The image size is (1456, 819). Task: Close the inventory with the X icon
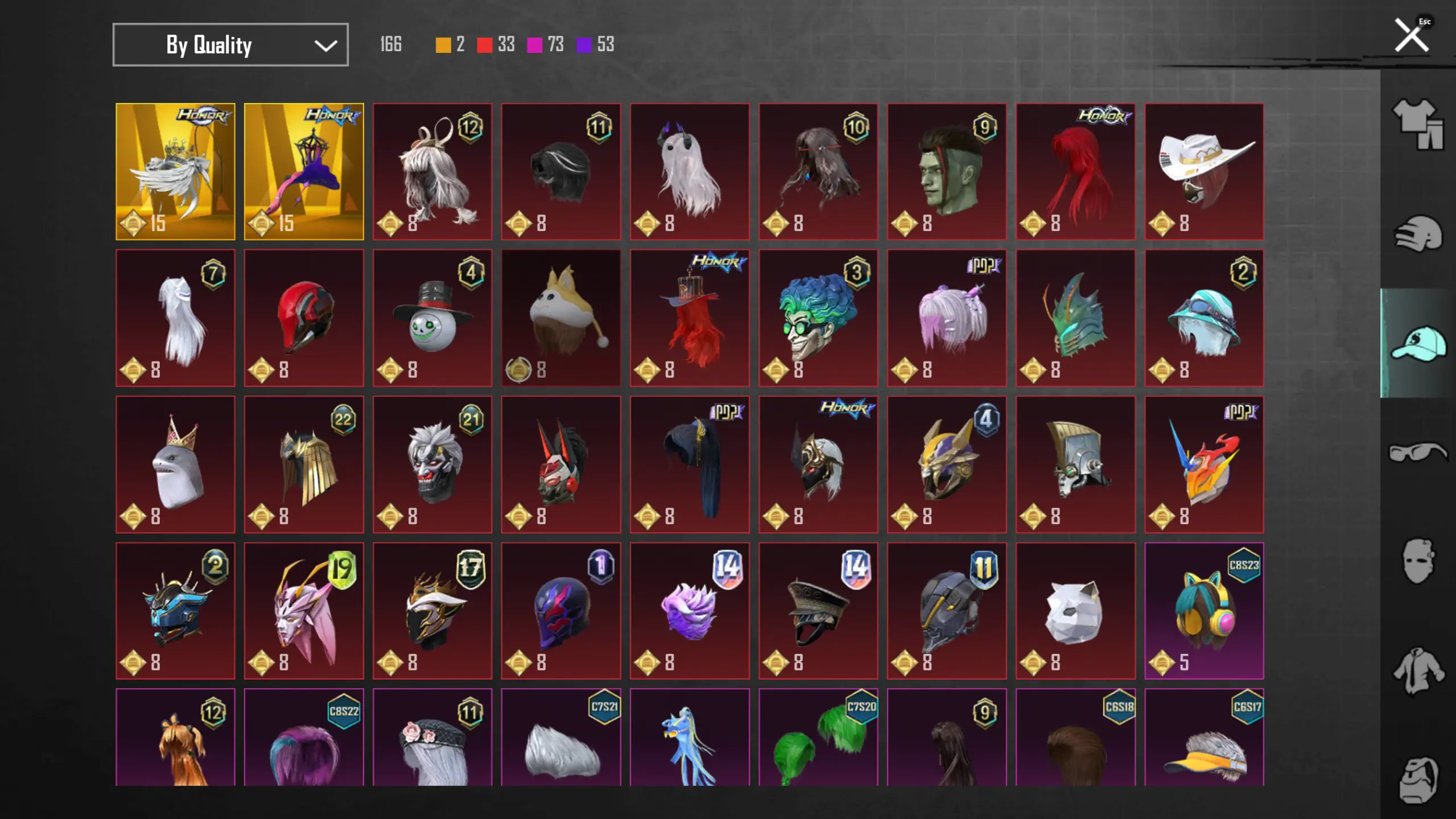coord(1412,35)
